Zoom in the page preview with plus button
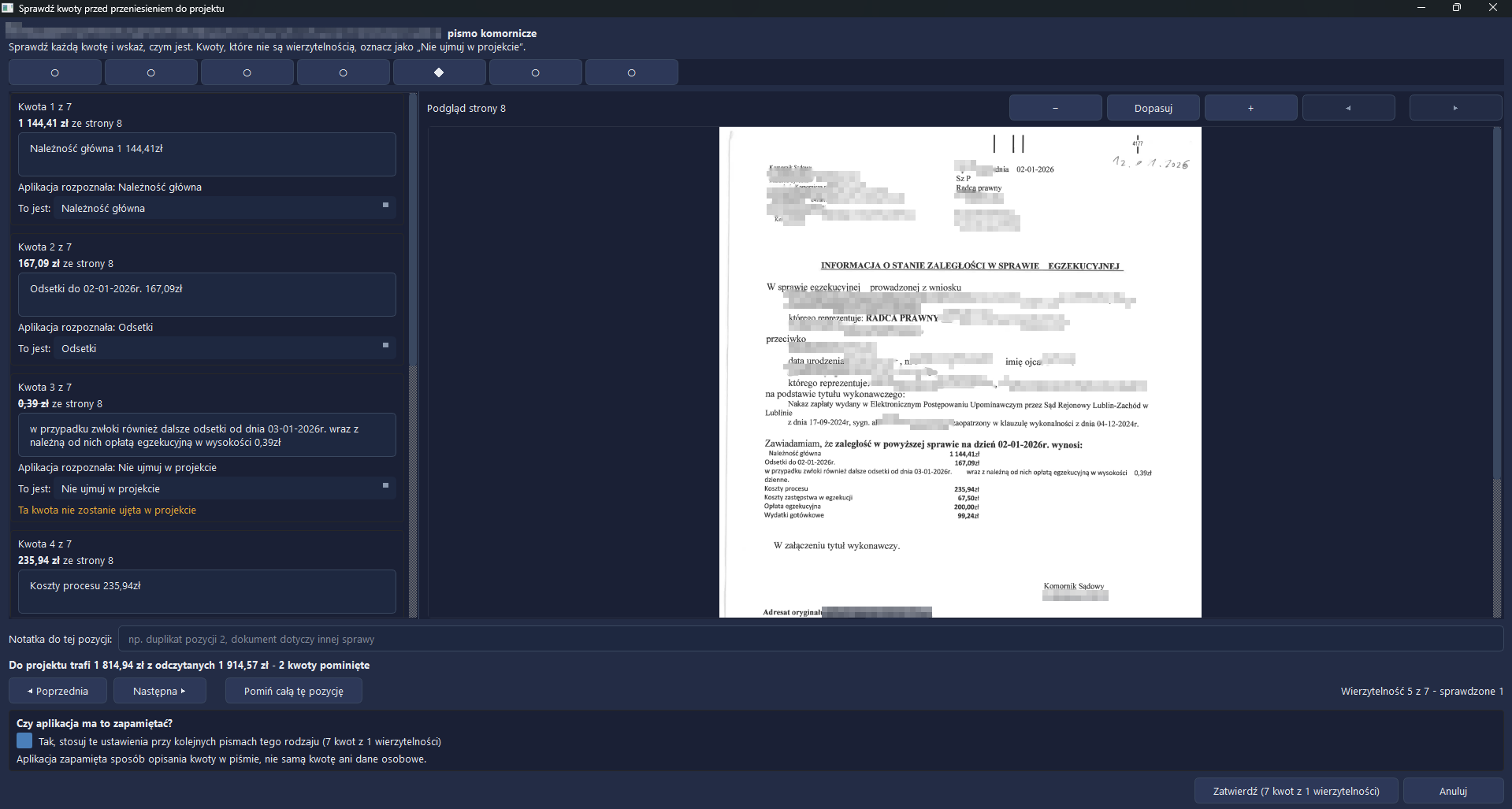The image size is (1512, 809). click(x=1250, y=108)
